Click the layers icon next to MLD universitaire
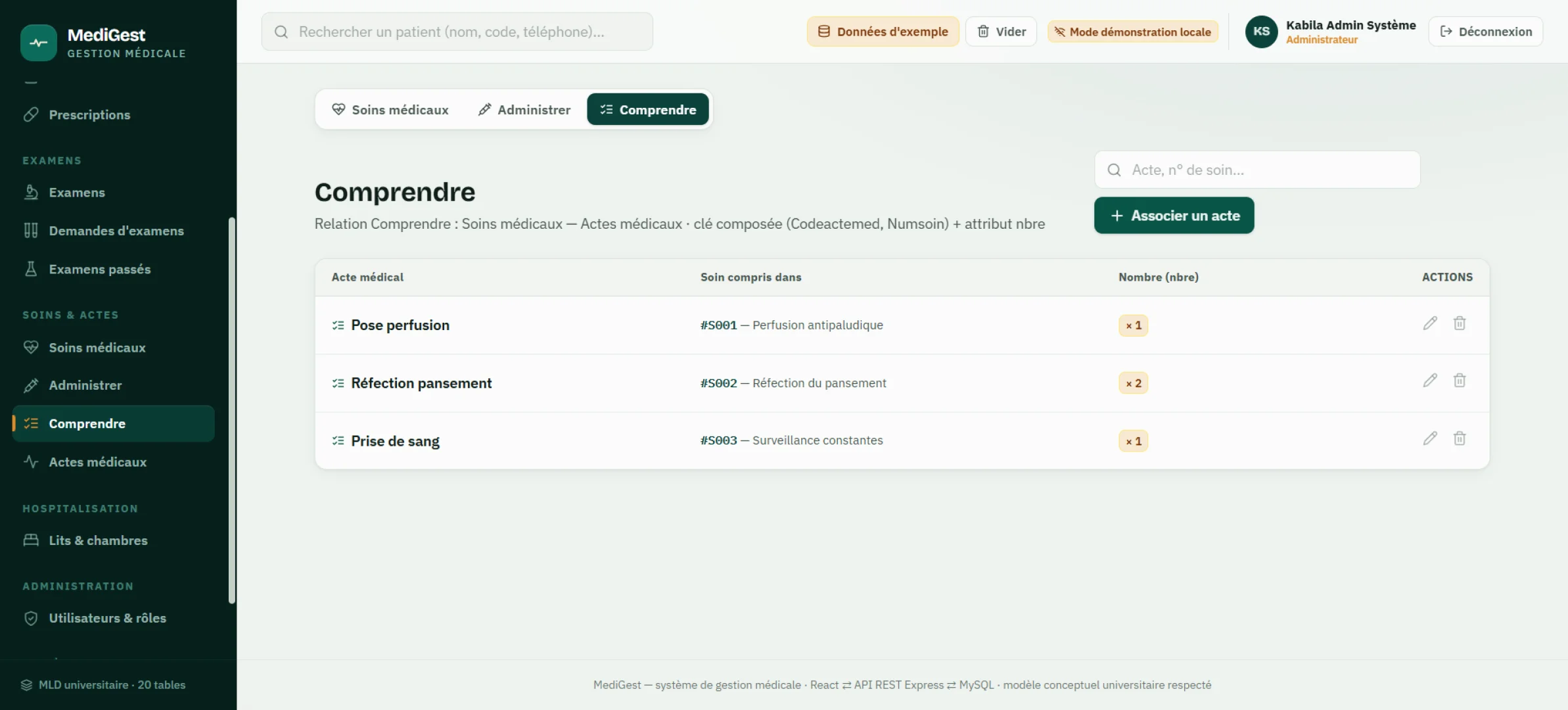The image size is (1568, 710). [26, 685]
